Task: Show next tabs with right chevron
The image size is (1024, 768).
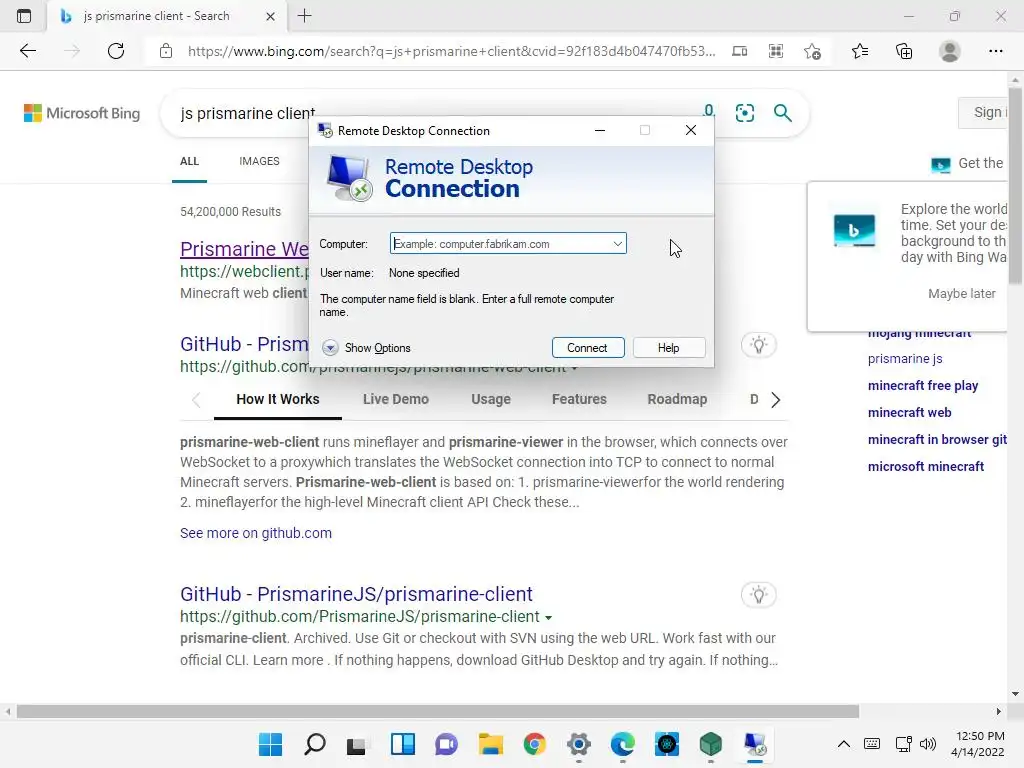Action: pos(775,400)
